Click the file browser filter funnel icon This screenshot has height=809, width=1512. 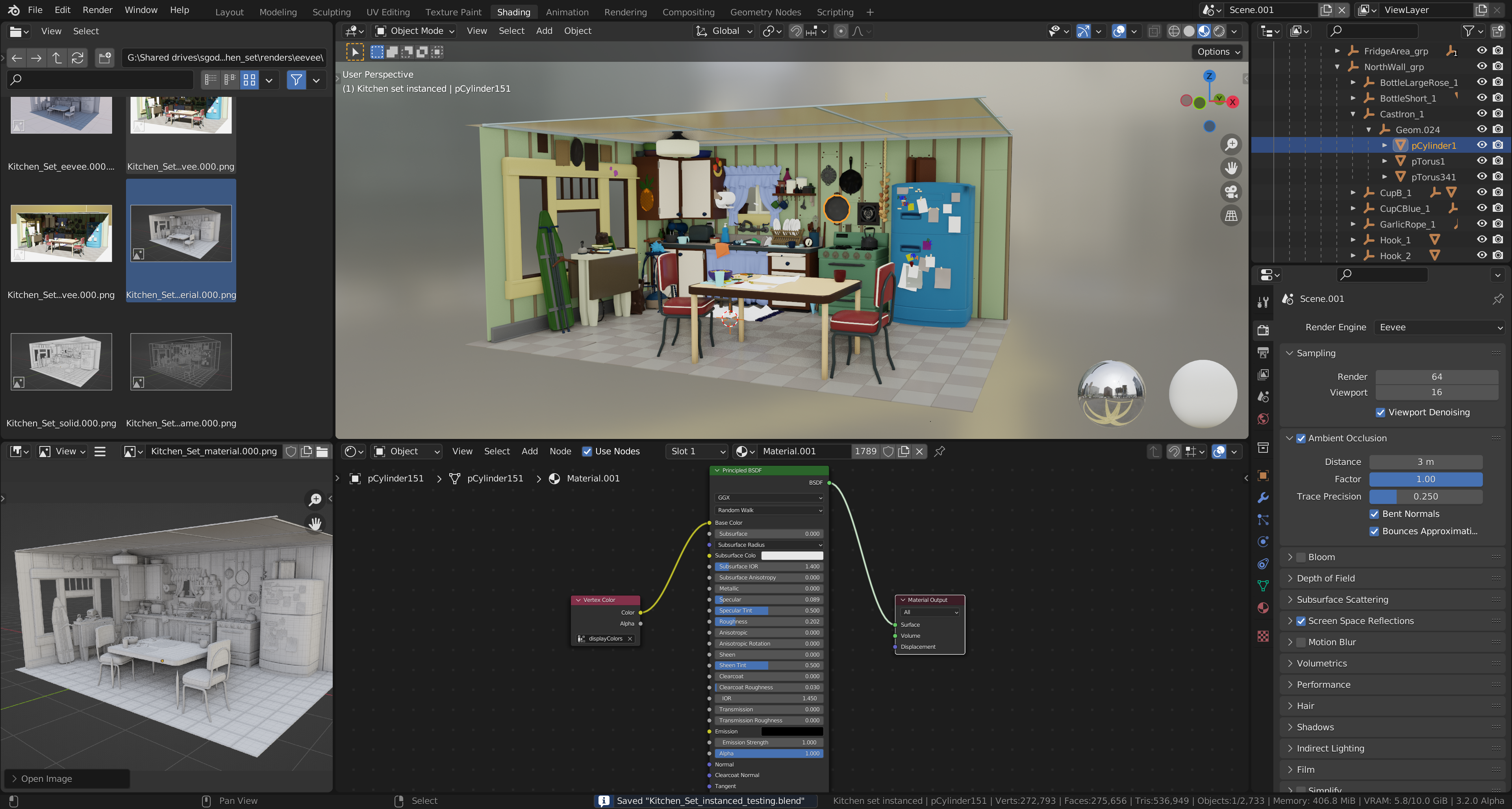tap(296, 79)
